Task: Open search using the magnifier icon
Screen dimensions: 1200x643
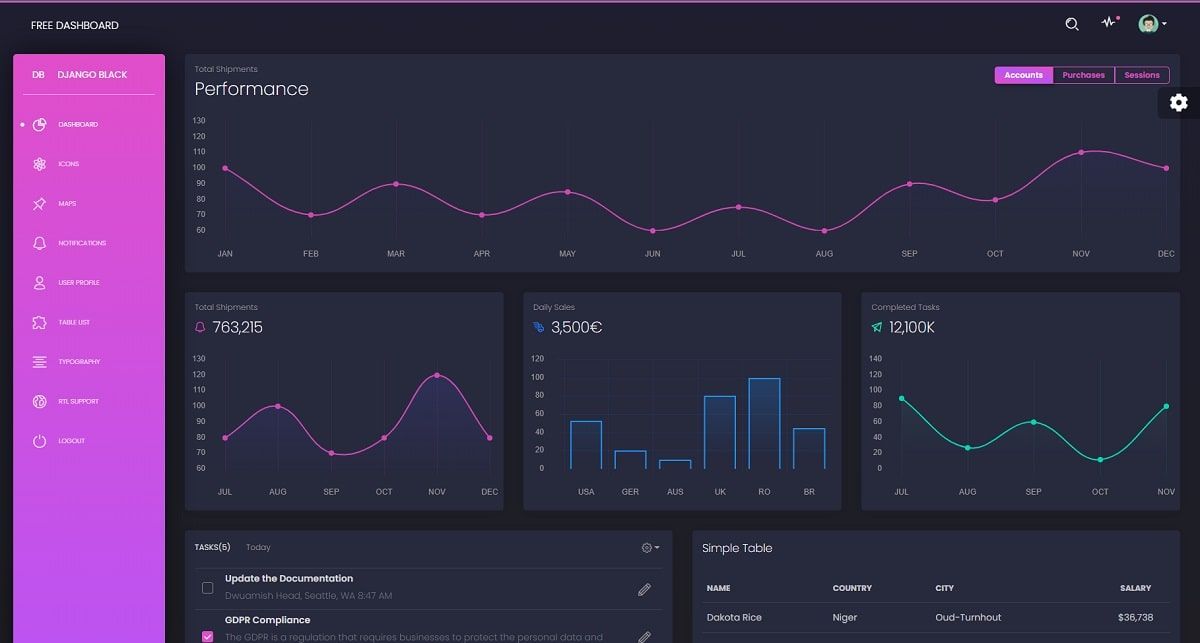Action: (1071, 23)
